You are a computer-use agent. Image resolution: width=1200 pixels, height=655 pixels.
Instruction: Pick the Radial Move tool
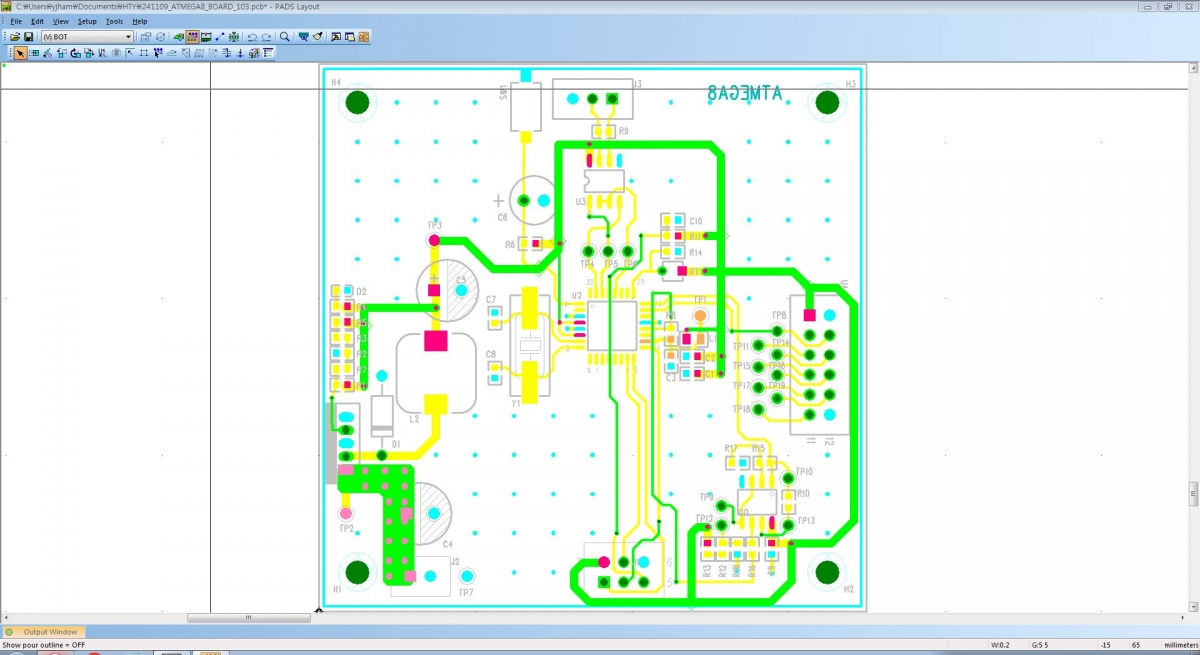[x=48, y=53]
